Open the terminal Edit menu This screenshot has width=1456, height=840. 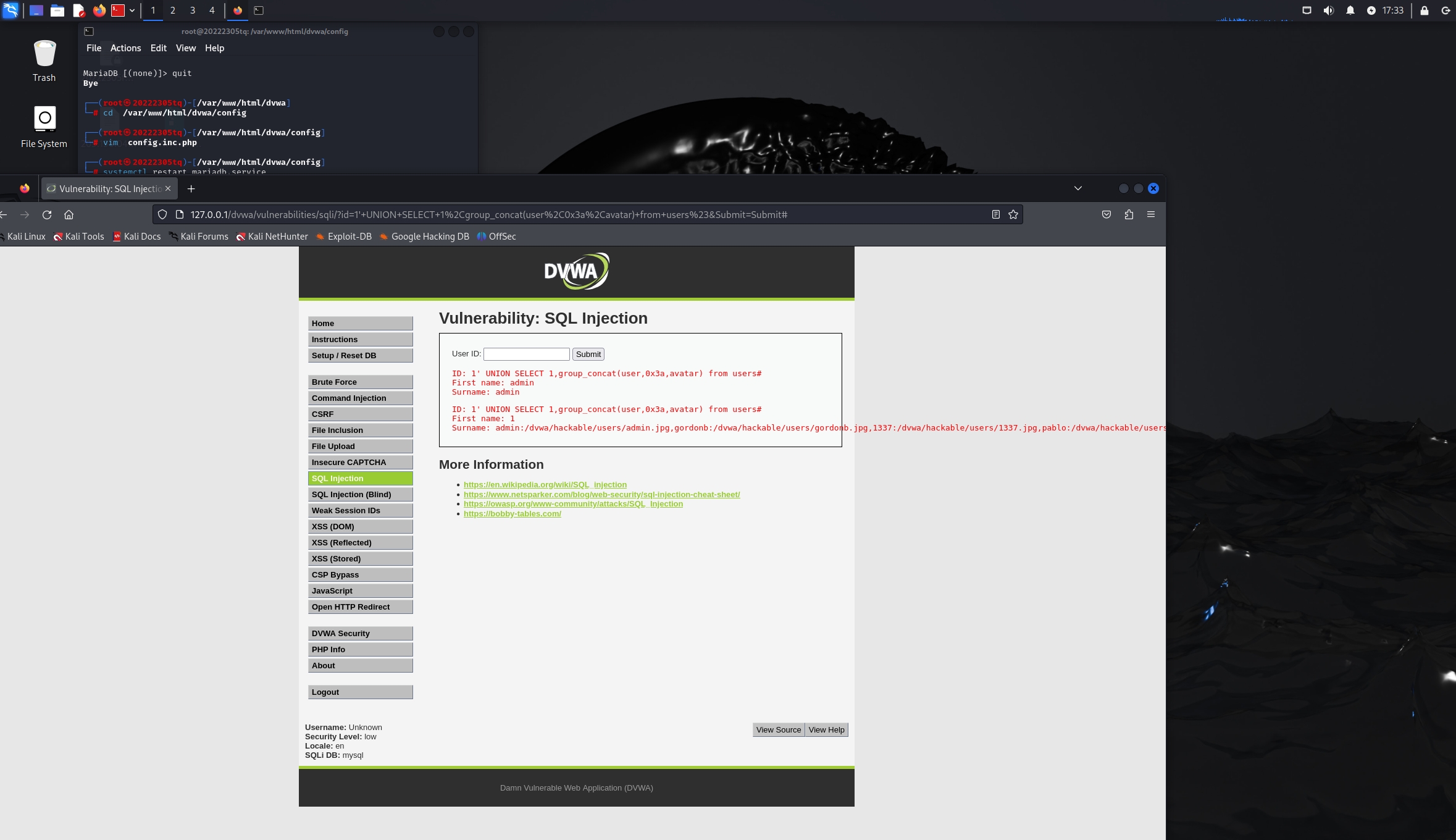158,48
